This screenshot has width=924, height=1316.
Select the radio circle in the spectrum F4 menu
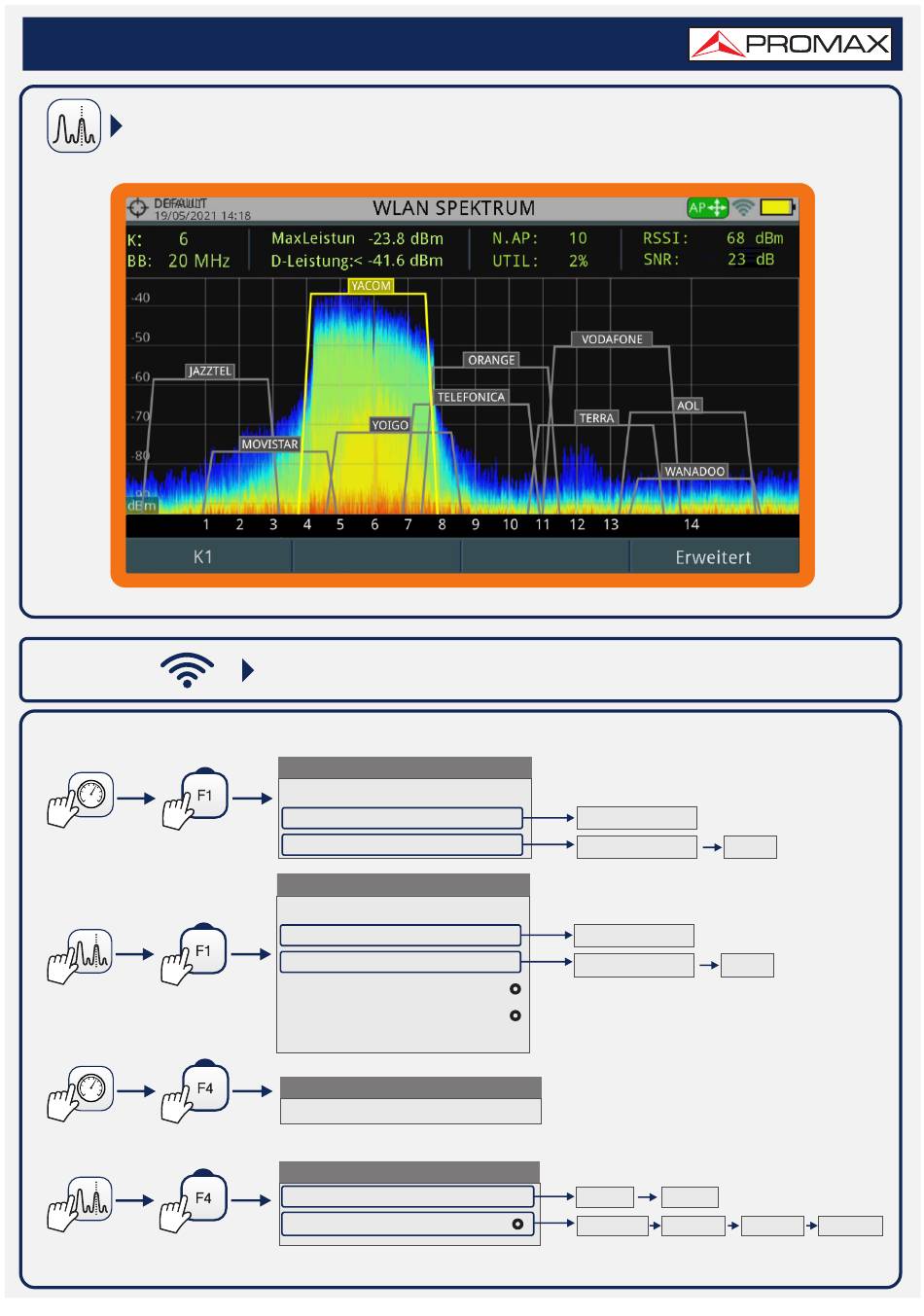tap(517, 1224)
